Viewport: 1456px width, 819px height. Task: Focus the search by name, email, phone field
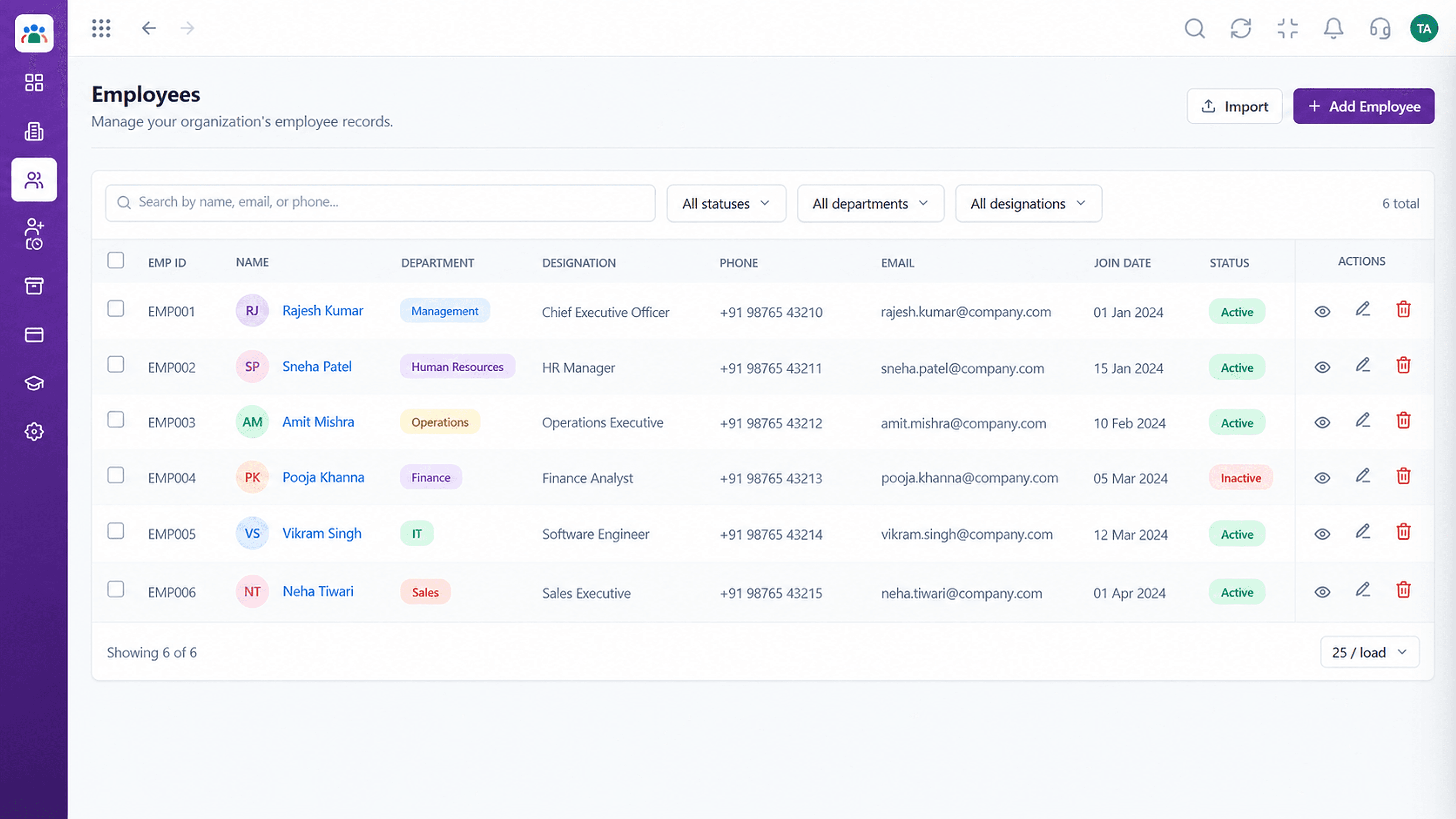pos(381,203)
